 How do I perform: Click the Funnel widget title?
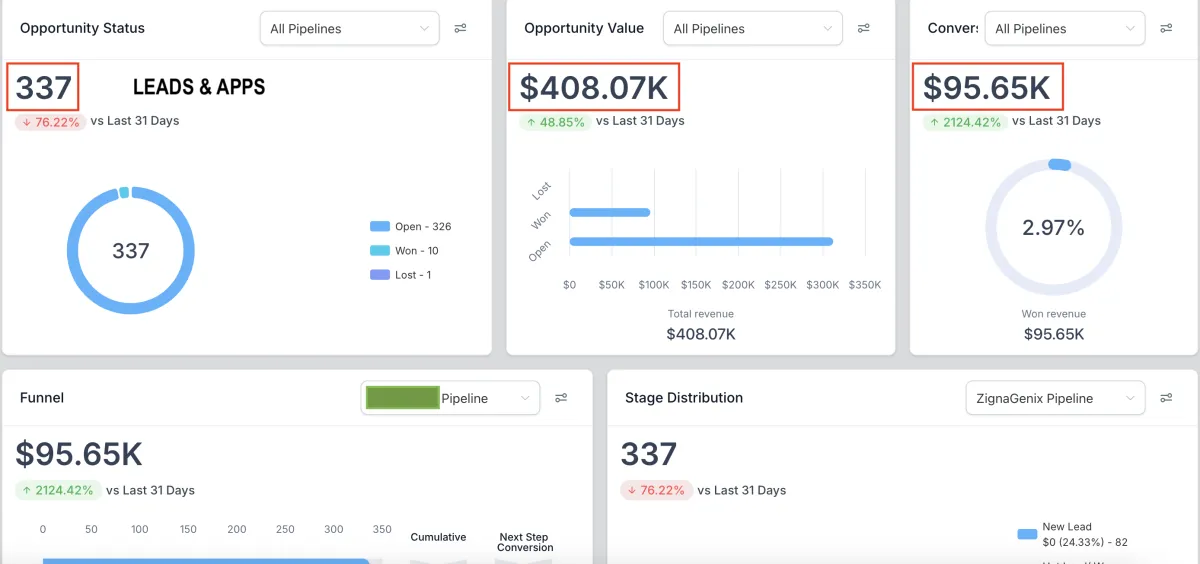point(42,398)
